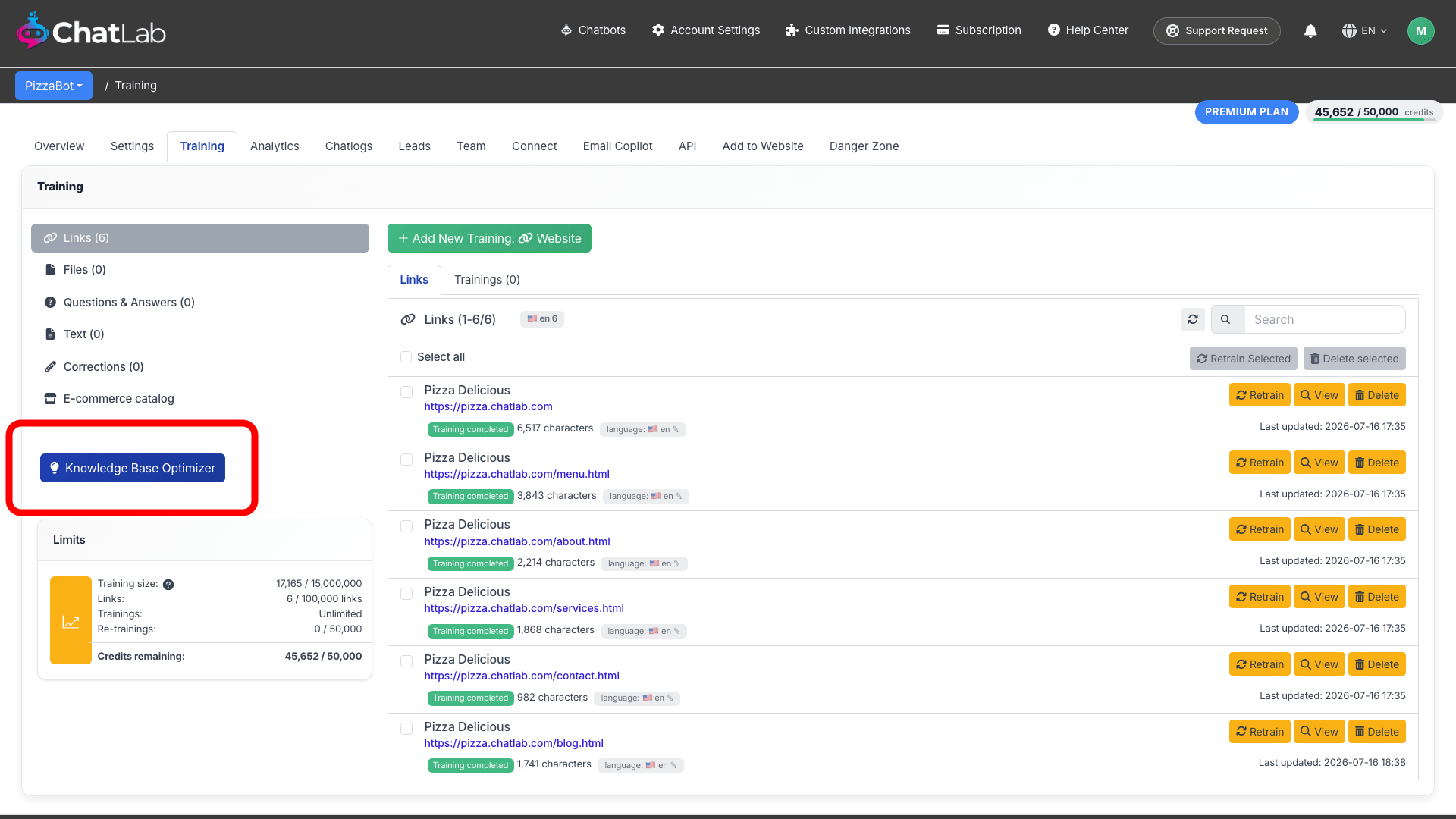This screenshot has width=1456, height=819.
Task: Open notifications bell icon
Action: pos(1310,30)
